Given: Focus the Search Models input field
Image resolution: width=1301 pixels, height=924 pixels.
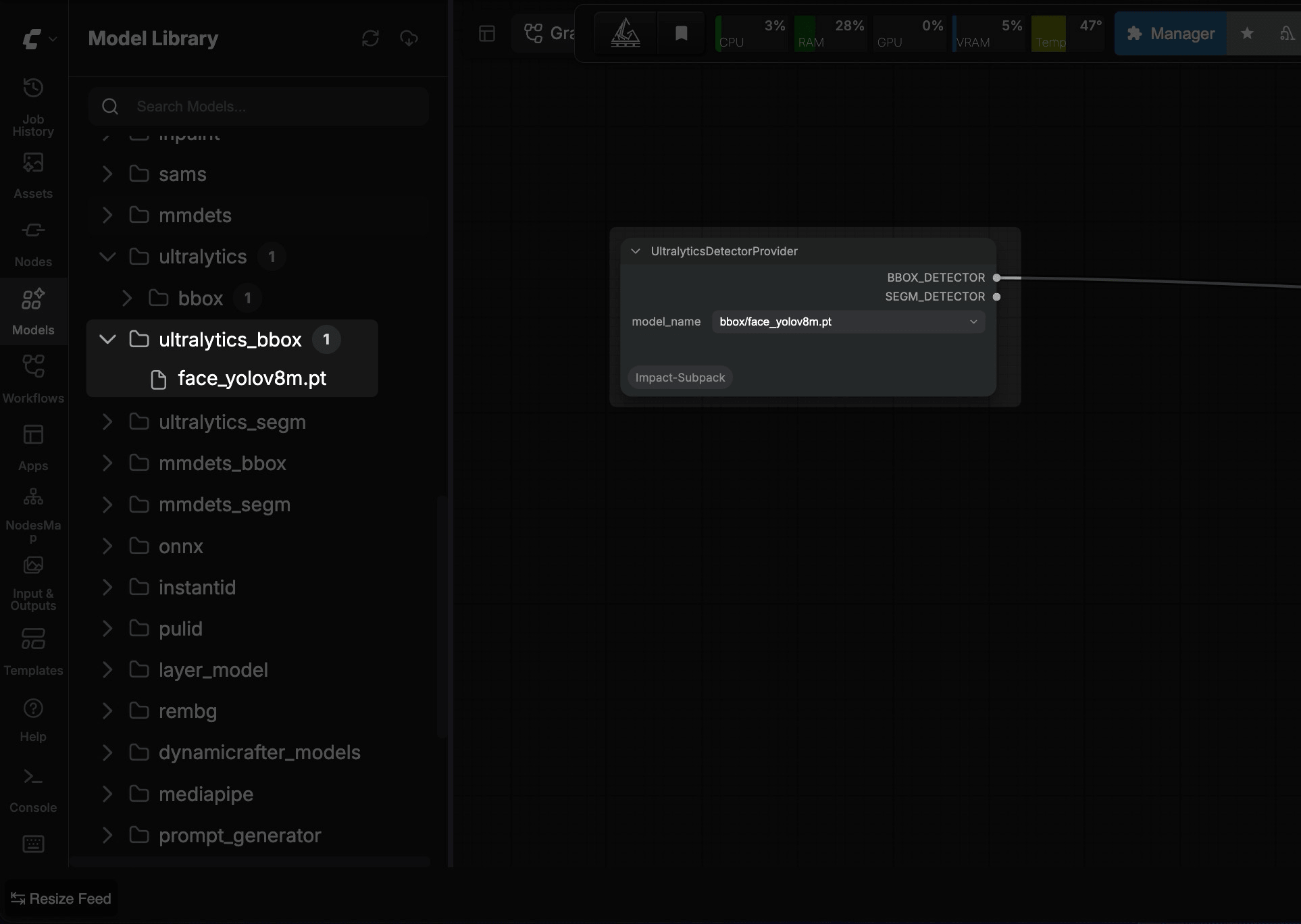Looking at the screenshot, I should point(259,107).
